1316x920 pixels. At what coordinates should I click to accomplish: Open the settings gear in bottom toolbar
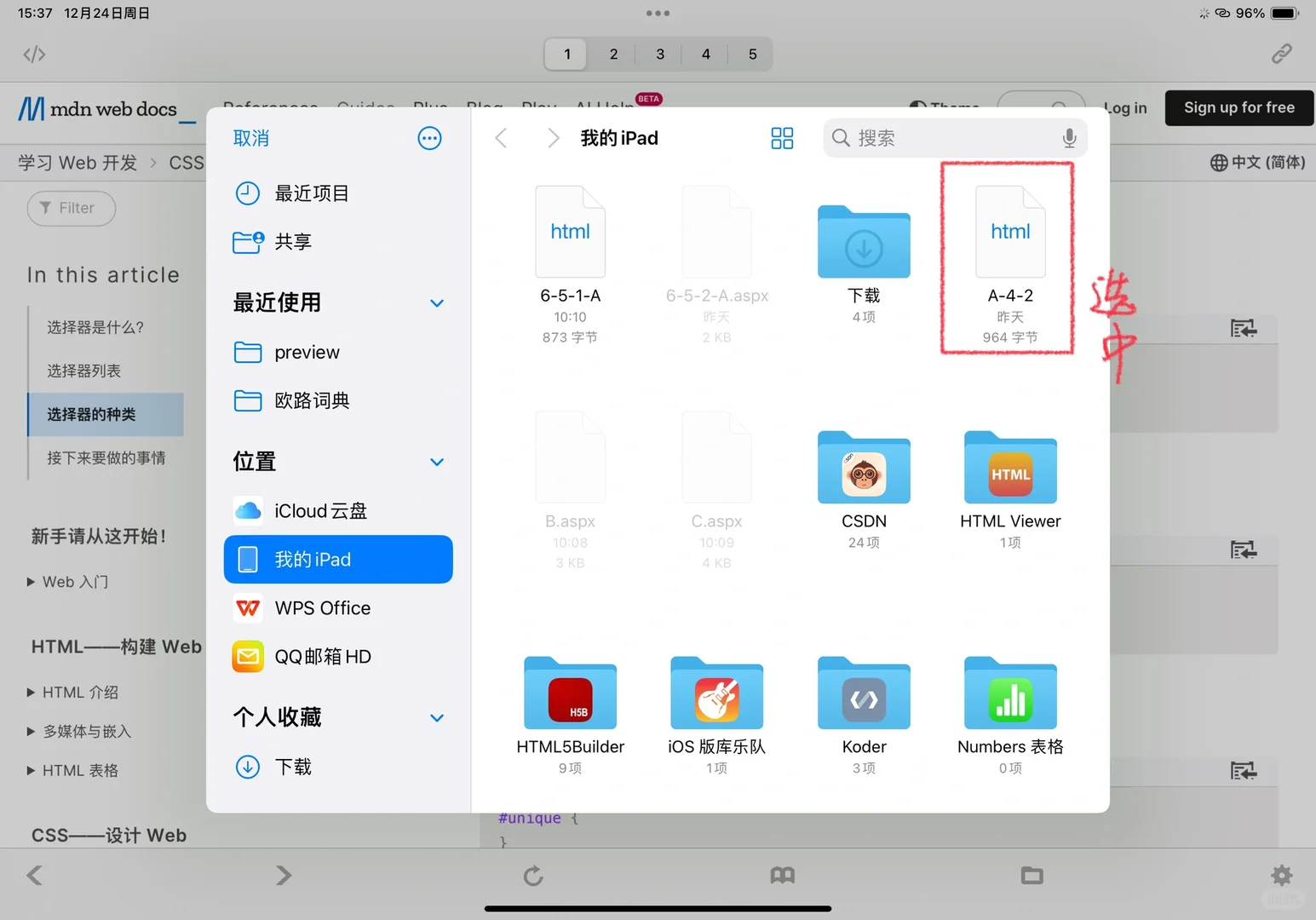click(1281, 875)
